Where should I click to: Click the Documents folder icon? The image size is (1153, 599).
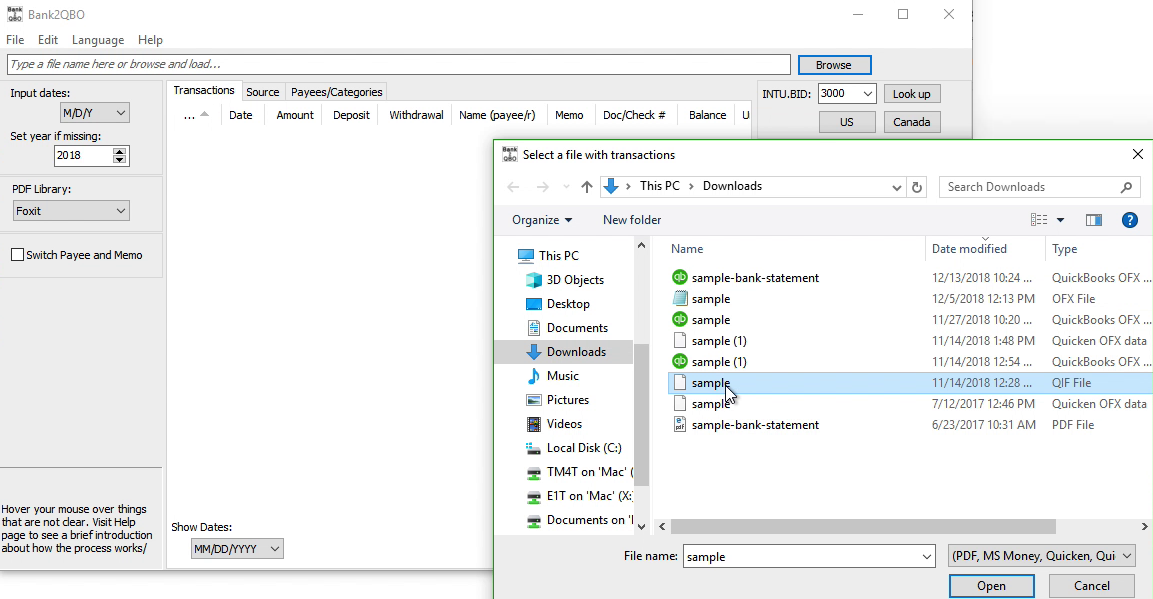[x=534, y=328]
